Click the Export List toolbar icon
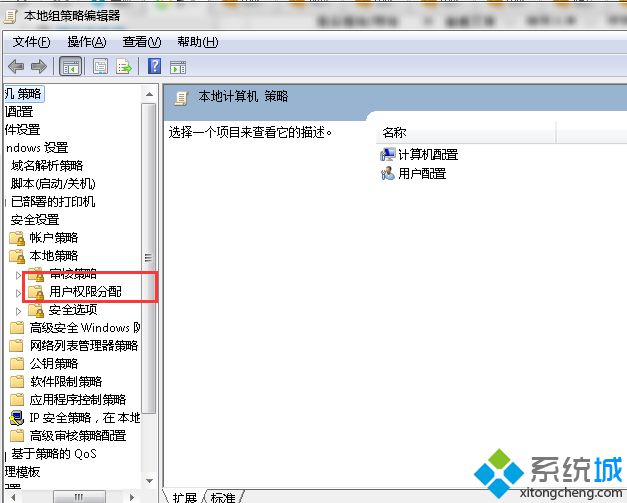This screenshot has height=503, width=627. (x=124, y=66)
